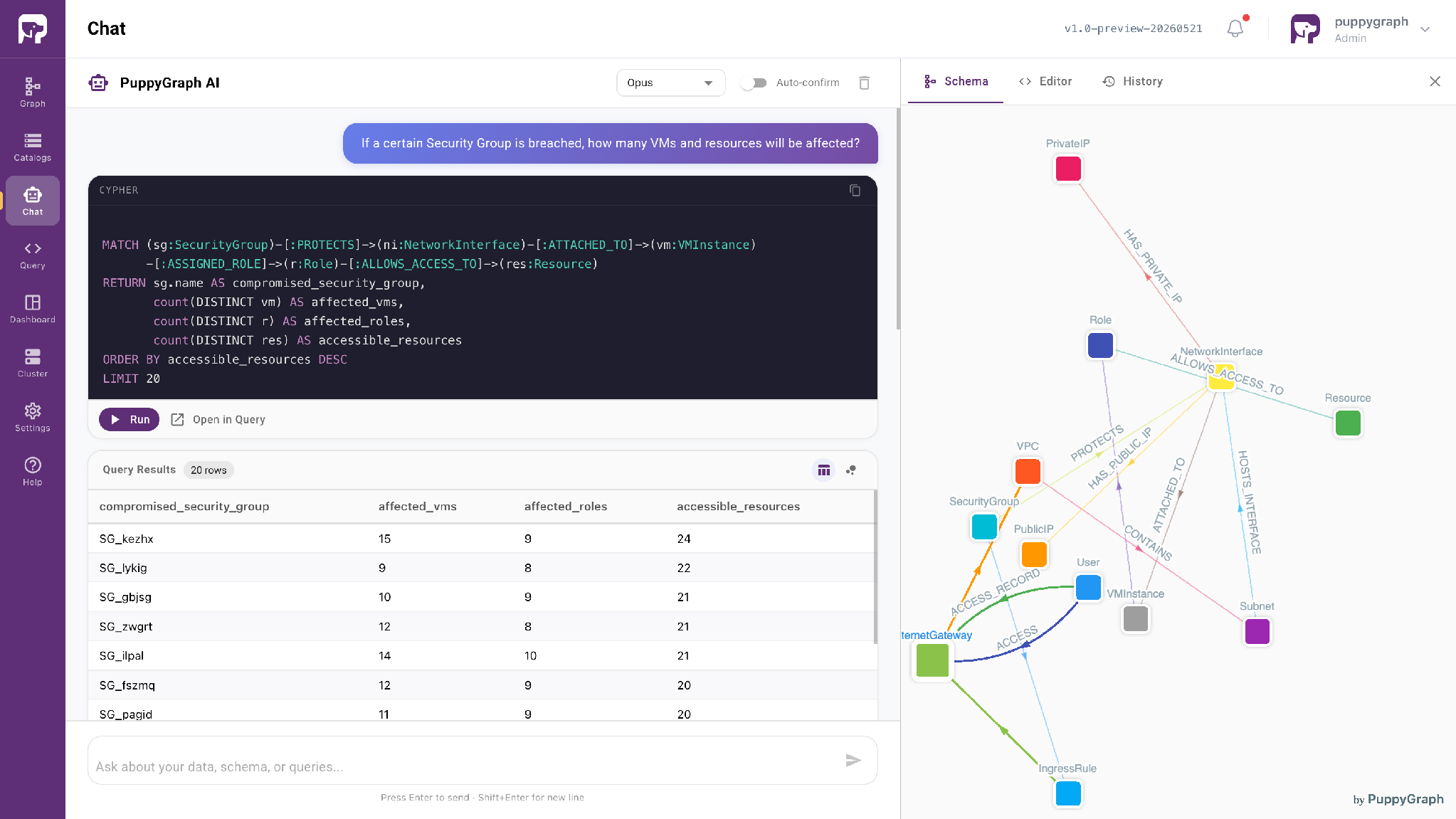1456x819 pixels.
Task: Switch results to table view
Action: coord(824,470)
